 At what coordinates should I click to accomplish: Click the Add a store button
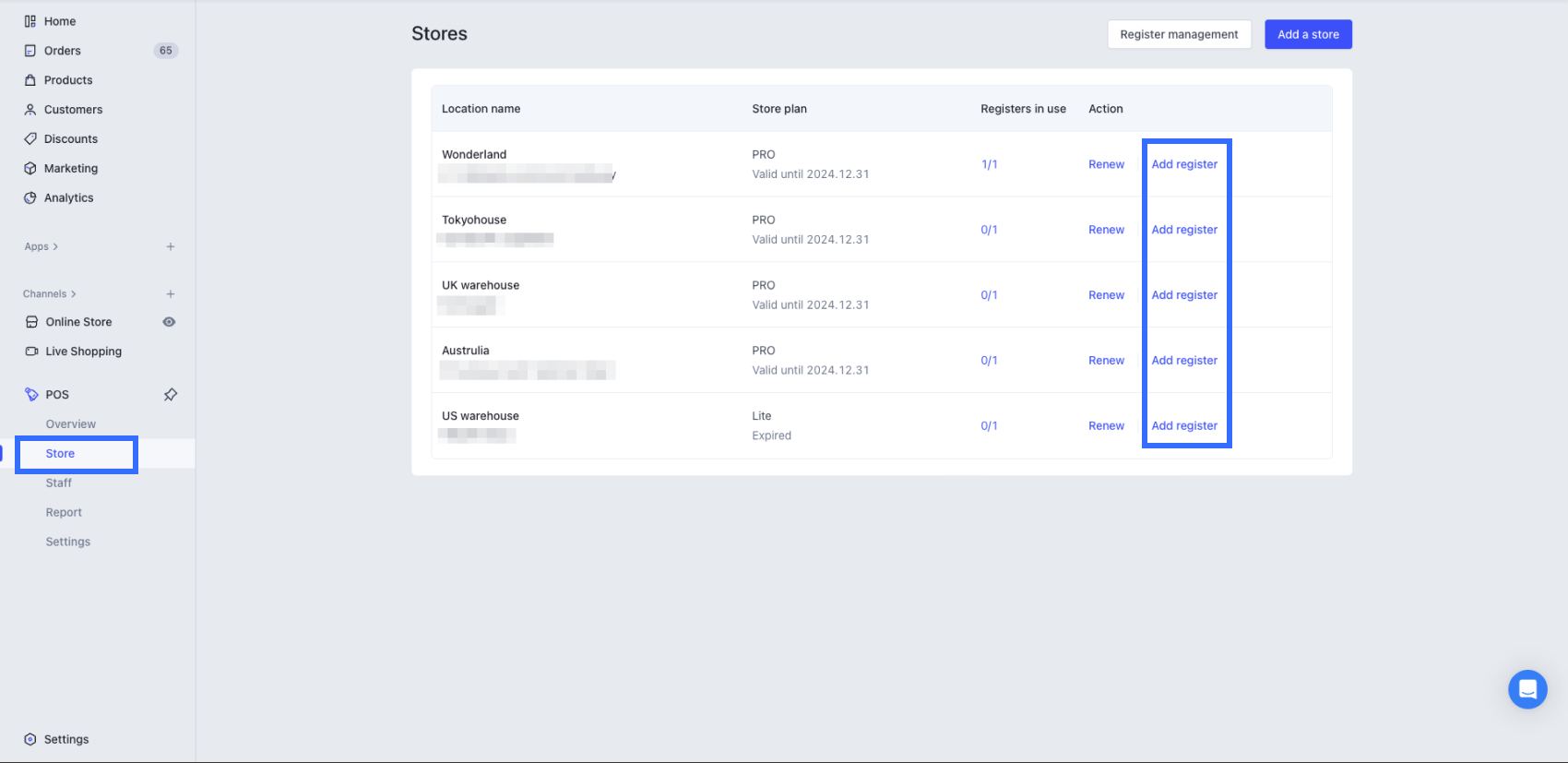[1308, 35]
